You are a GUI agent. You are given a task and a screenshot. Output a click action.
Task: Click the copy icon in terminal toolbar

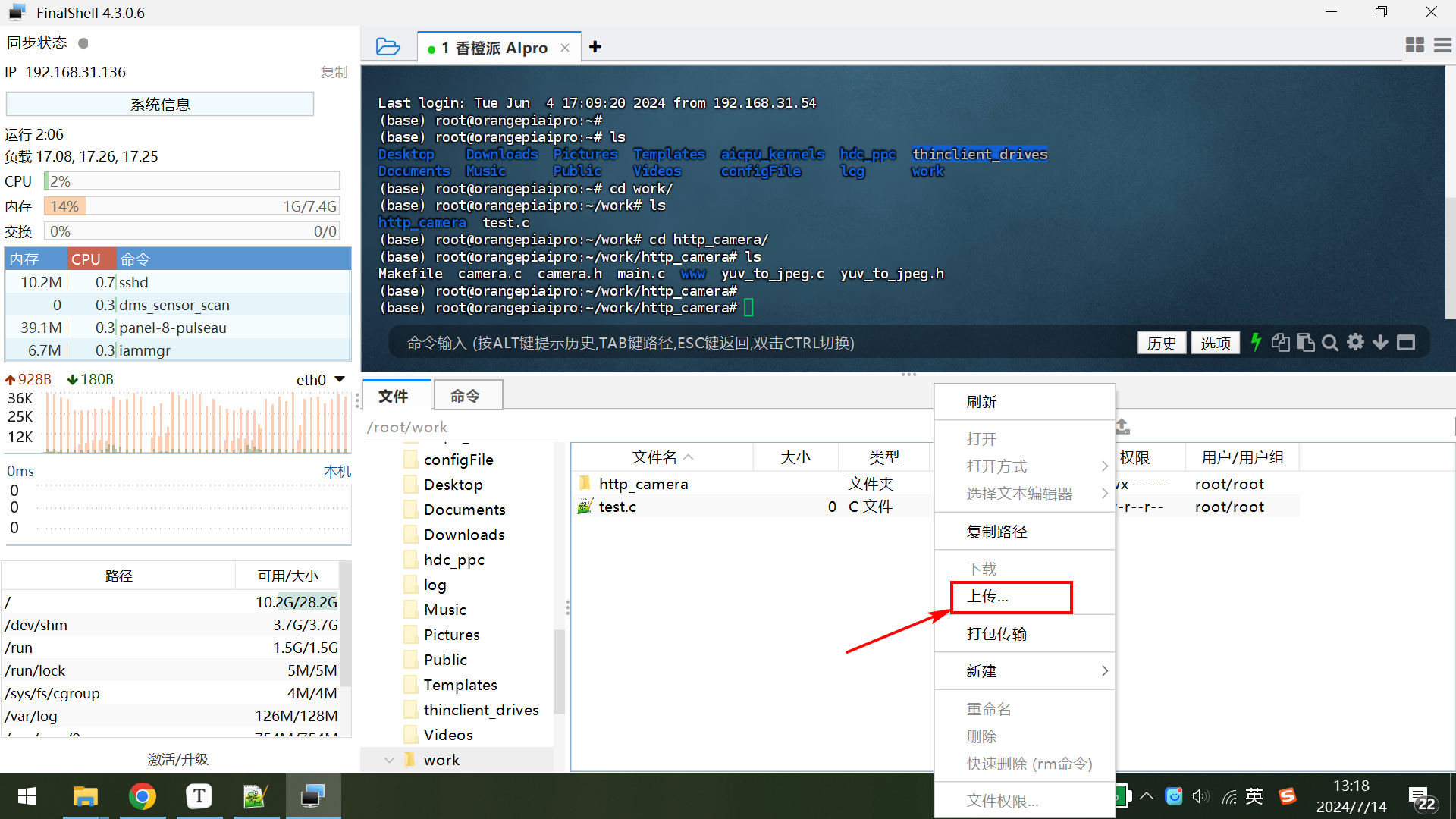pyautogui.click(x=1280, y=343)
